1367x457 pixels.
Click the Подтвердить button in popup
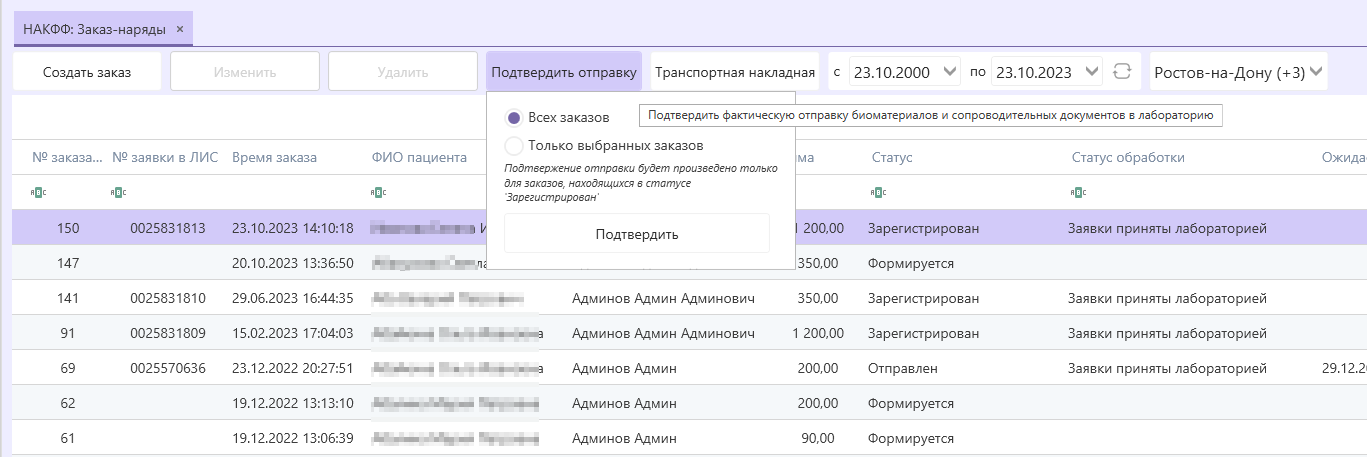click(637, 234)
